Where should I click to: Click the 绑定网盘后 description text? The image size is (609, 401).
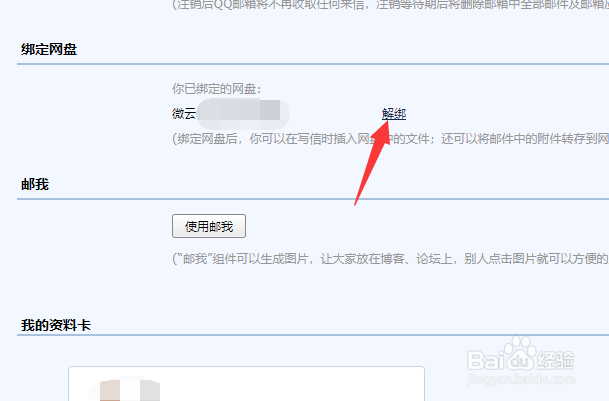point(390,139)
